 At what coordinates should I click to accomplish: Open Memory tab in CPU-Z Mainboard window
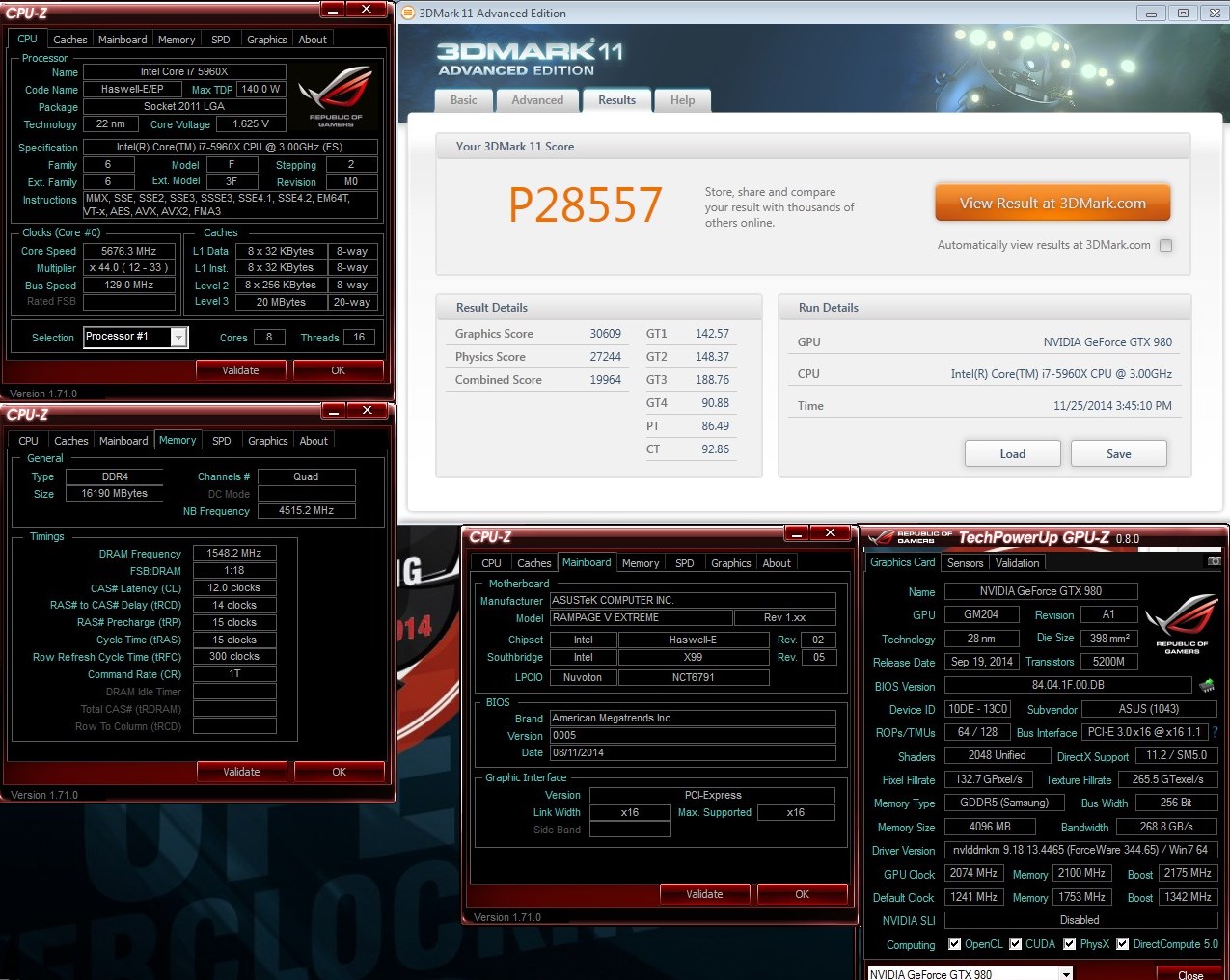641,563
